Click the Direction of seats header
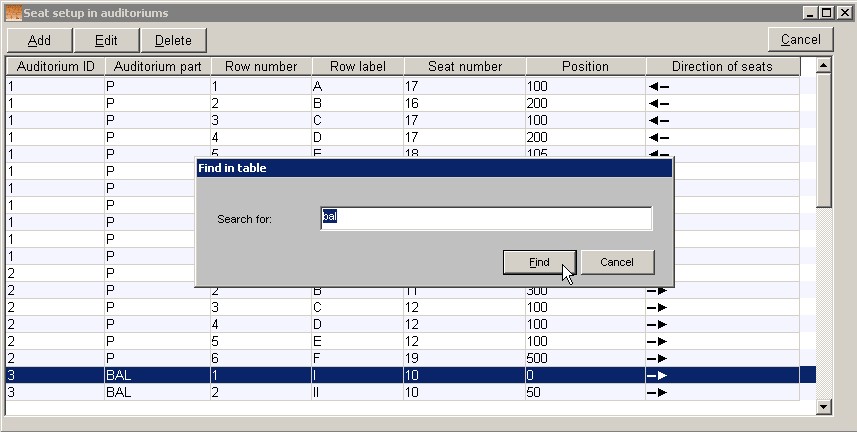 pyautogui.click(x=722, y=67)
